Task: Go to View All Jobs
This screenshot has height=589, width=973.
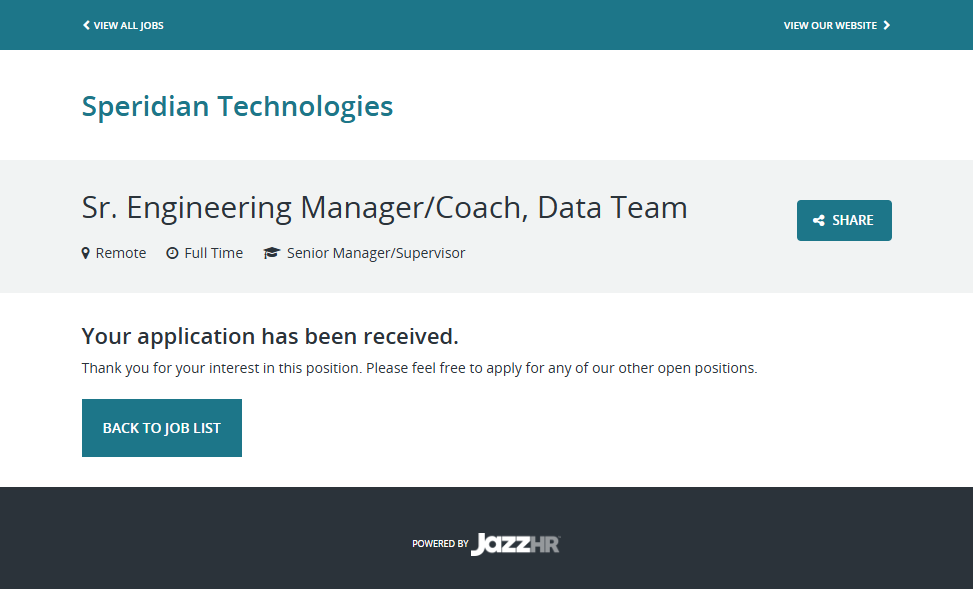Action: (x=128, y=25)
